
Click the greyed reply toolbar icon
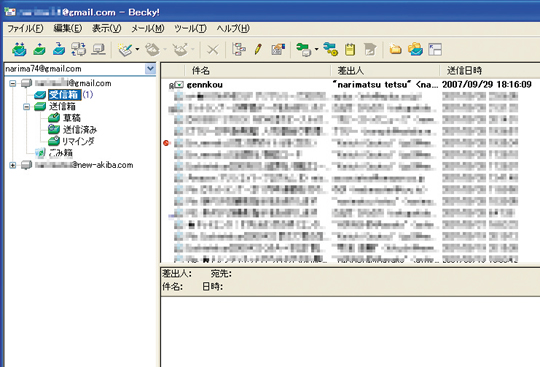(x=152, y=50)
